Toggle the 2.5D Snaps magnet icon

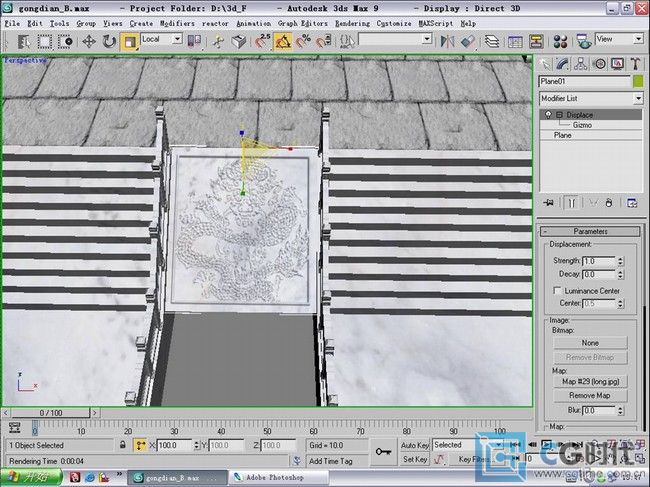262,41
